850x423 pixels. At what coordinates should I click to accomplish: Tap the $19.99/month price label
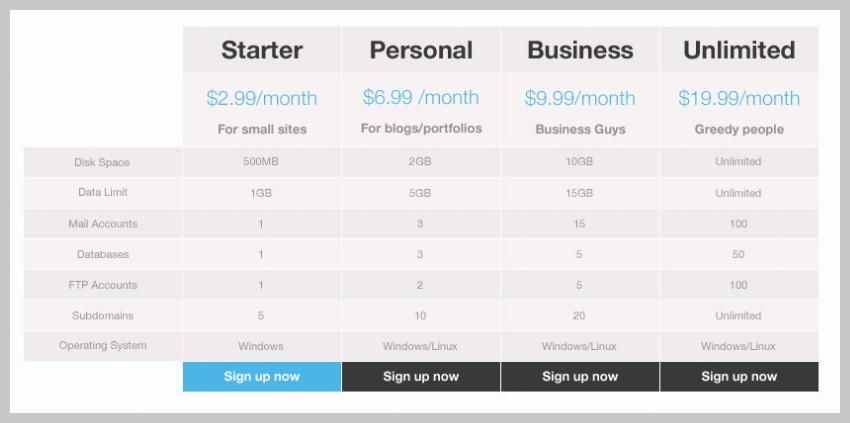[x=739, y=98]
